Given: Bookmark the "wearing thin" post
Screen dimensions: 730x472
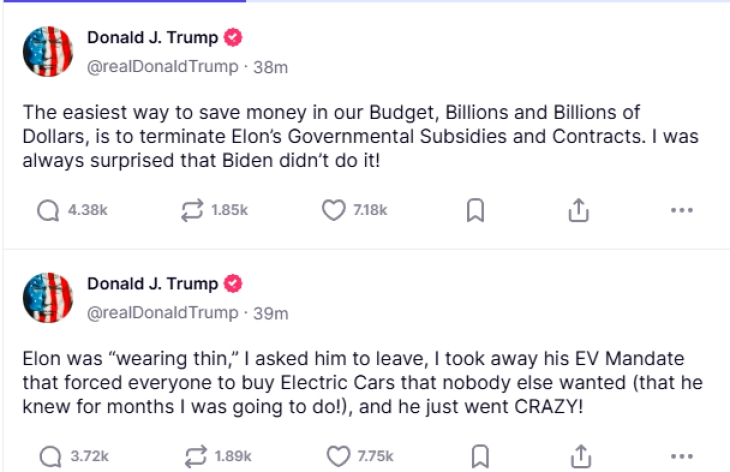Looking at the screenshot, I should tap(479, 457).
